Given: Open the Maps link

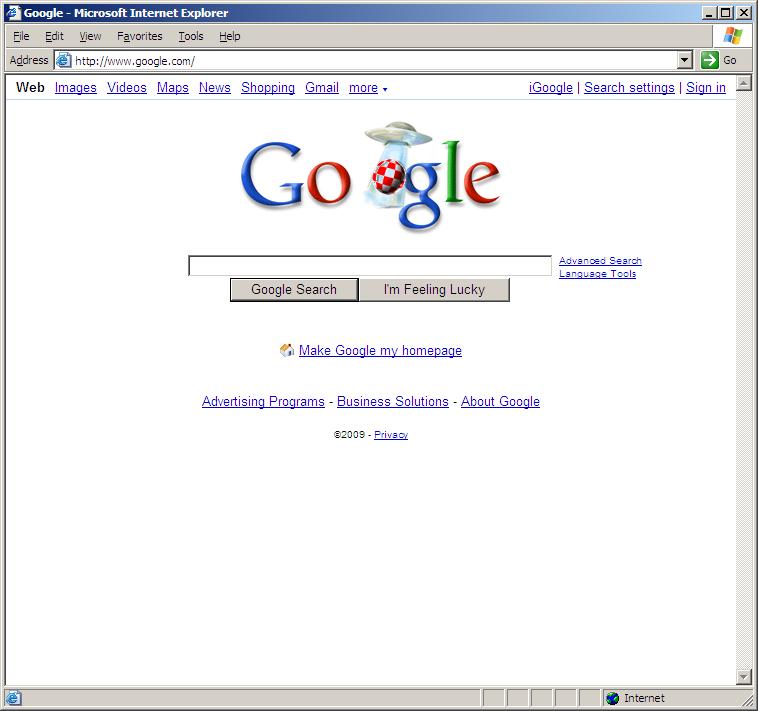Looking at the screenshot, I should 173,87.
